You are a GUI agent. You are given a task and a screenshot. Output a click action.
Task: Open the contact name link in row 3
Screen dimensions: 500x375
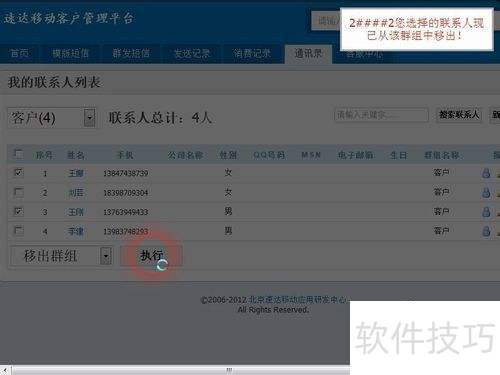click(76, 212)
